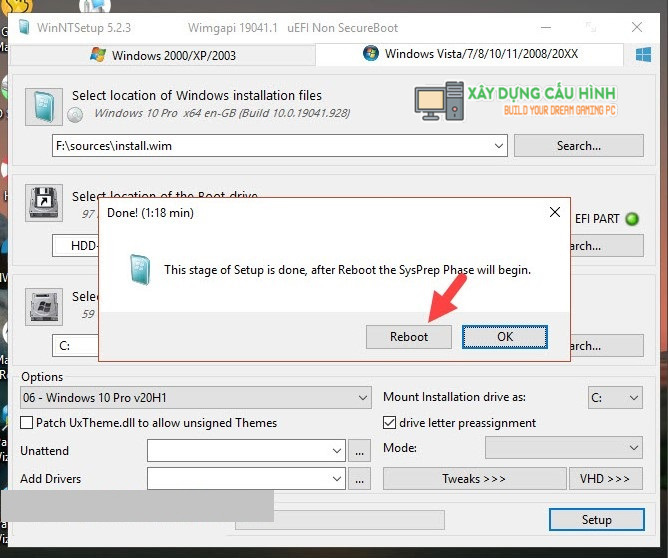
Task: Select the Windows Vista/7/8/10/11 tab
Action: (x=480, y=54)
